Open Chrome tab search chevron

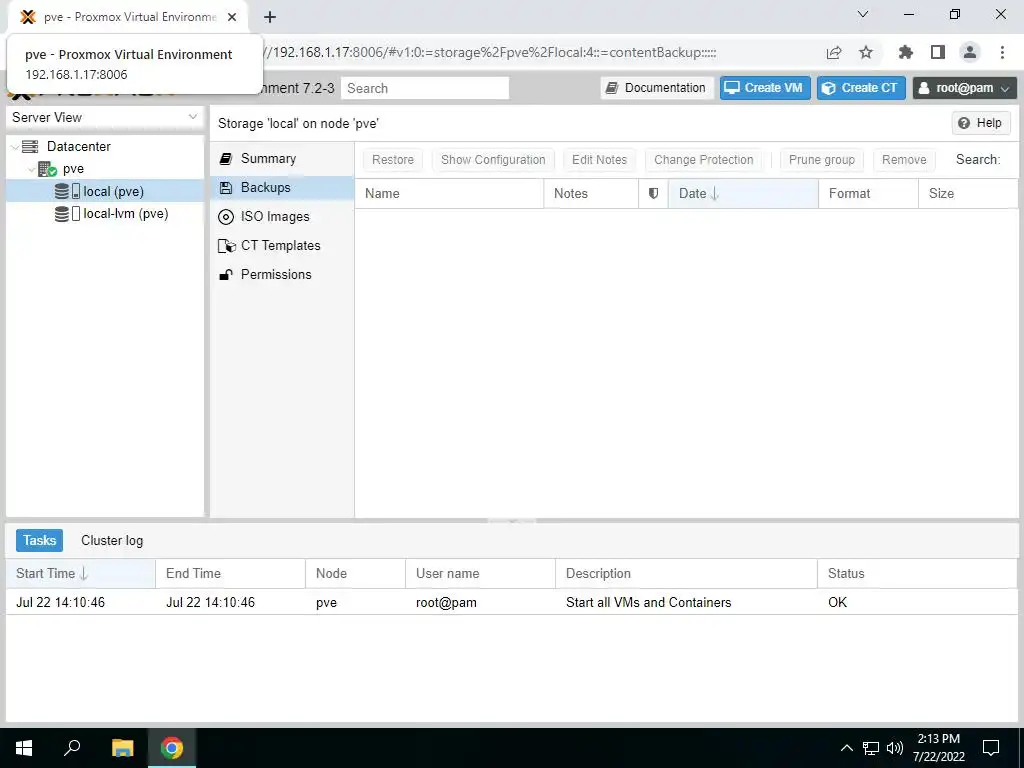(863, 14)
